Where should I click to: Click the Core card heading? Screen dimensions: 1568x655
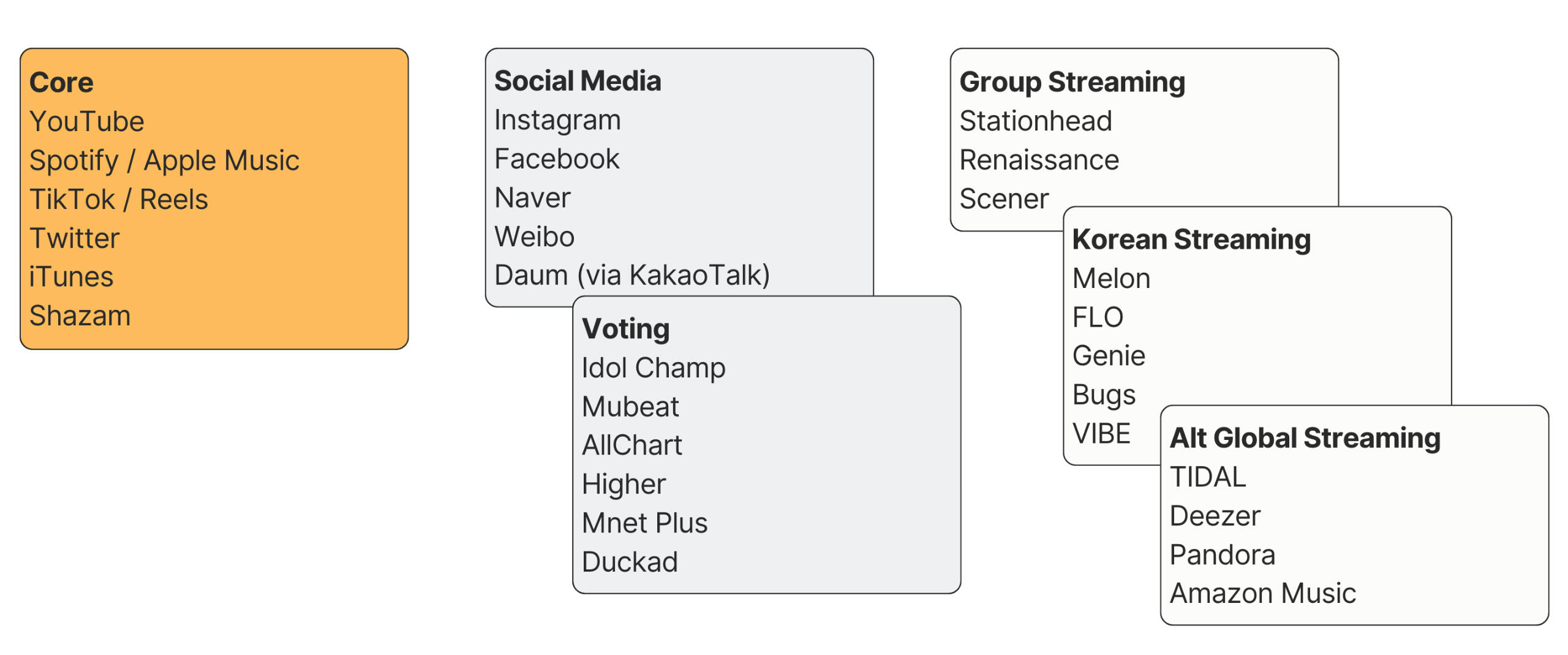click(61, 82)
